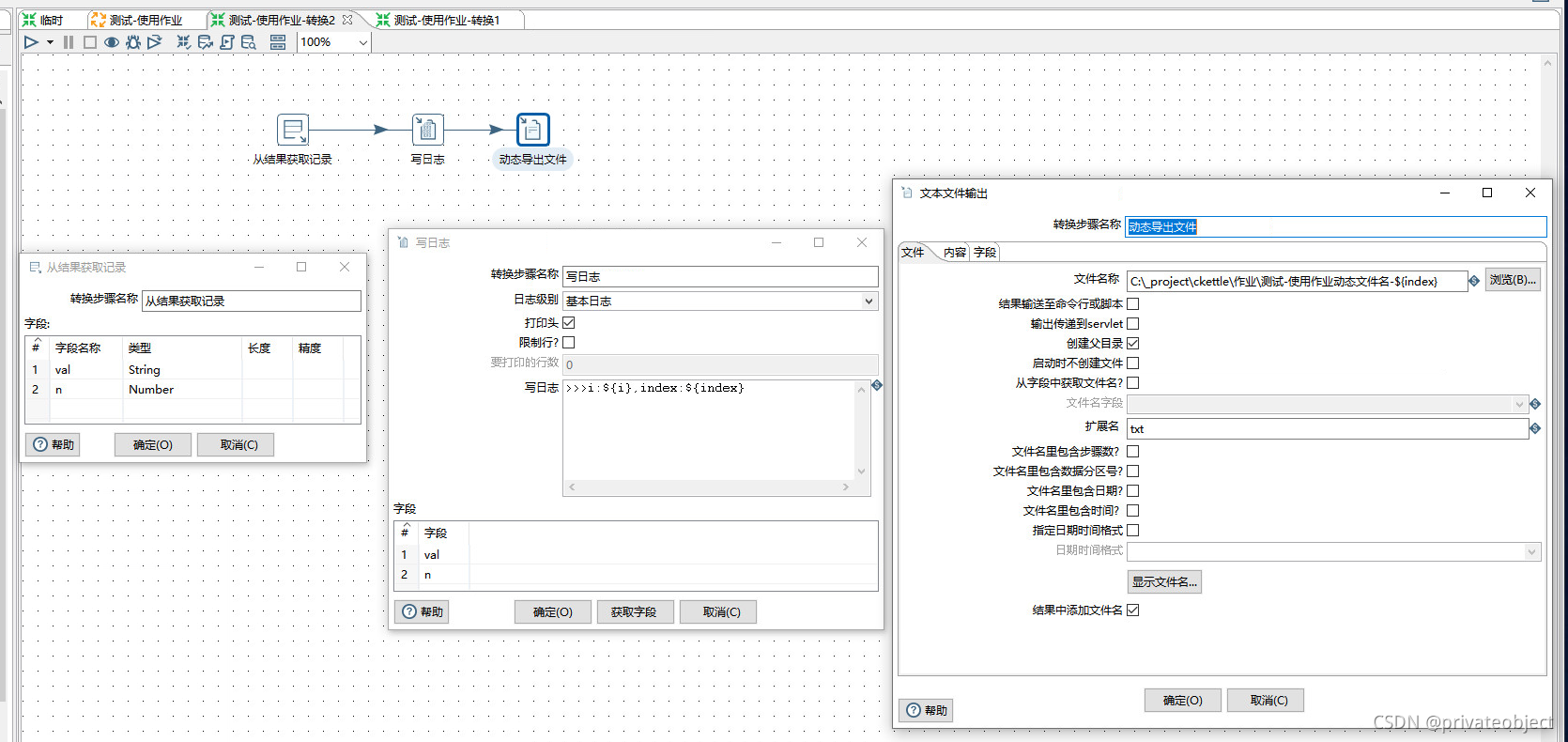Screen dimensions: 1568x742
Task: Click step name field in 从结果获取记录 dialog
Action: (x=251, y=301)
